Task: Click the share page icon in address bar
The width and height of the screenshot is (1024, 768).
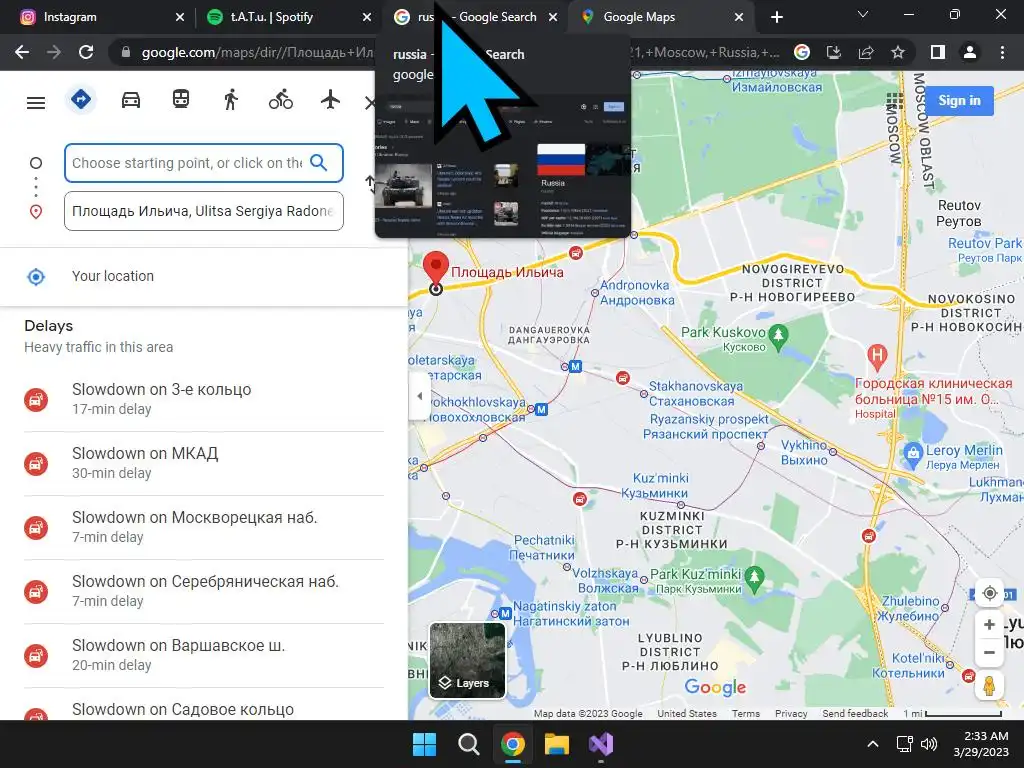Action: (x=866, y=52)
